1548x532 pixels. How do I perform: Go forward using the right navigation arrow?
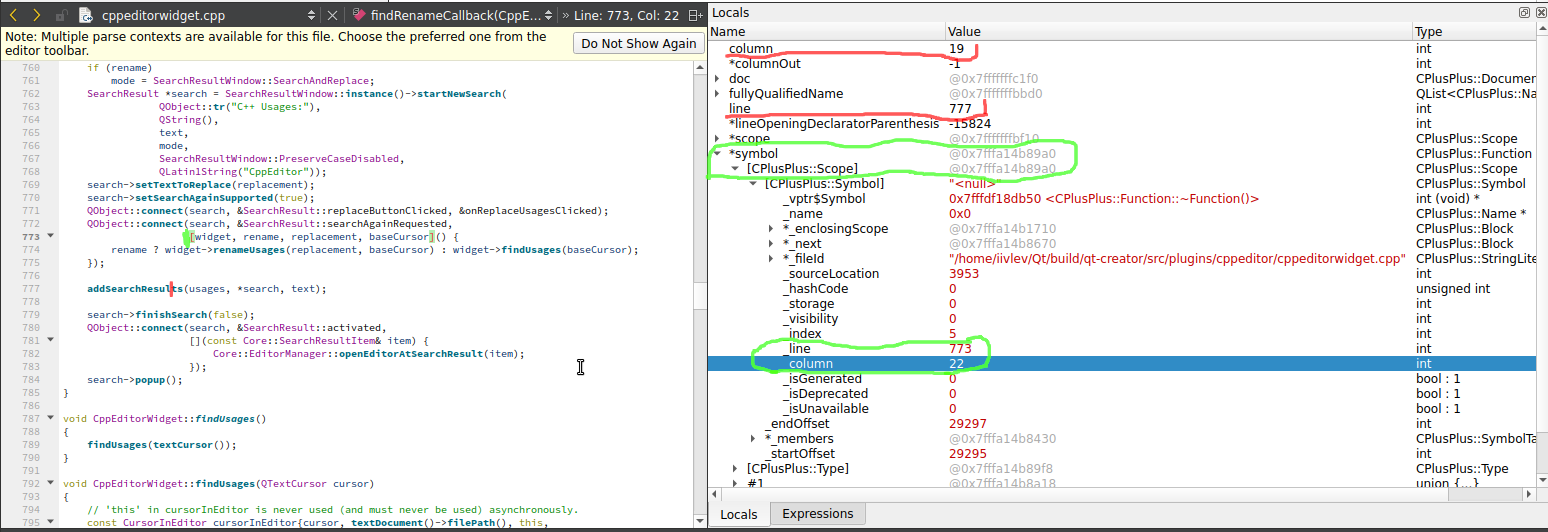tap(37, 15)
